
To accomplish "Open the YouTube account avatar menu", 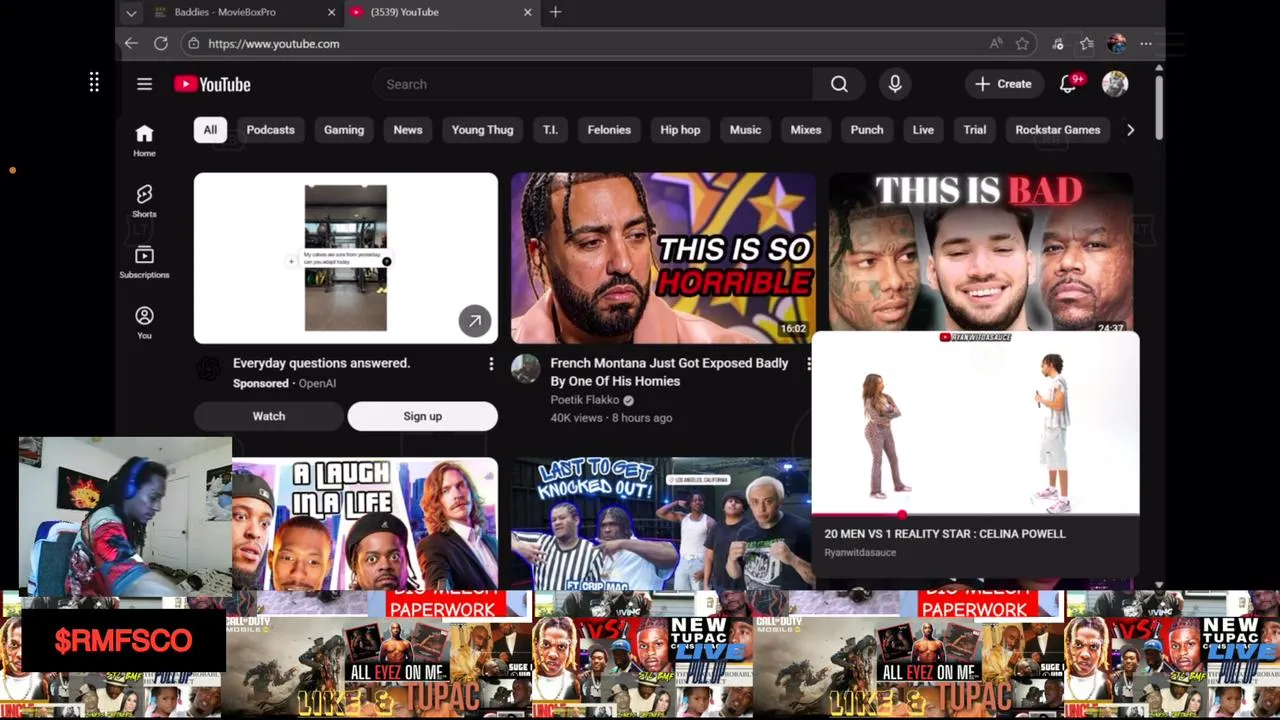I will (x=1115, y=84).
